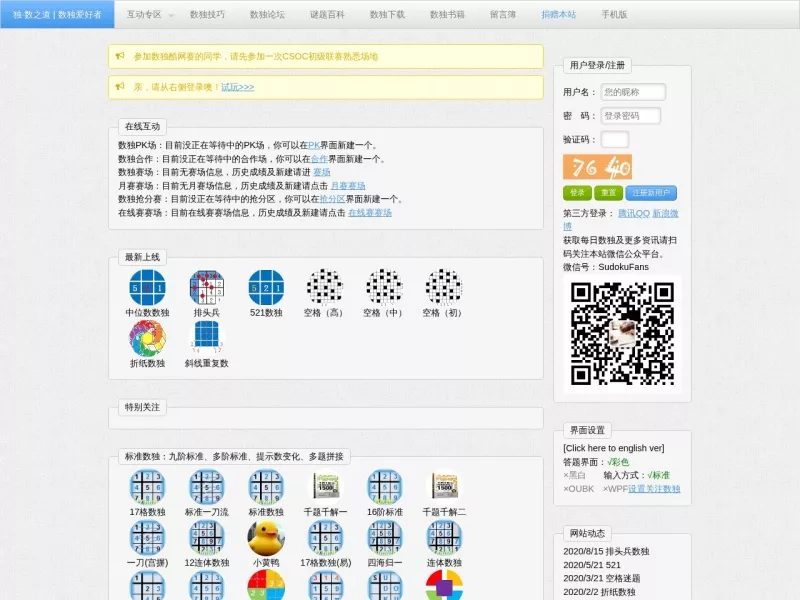The image size is (800, 600).
Task: Click the green 重置 reset button
Action: click(608, 193)
